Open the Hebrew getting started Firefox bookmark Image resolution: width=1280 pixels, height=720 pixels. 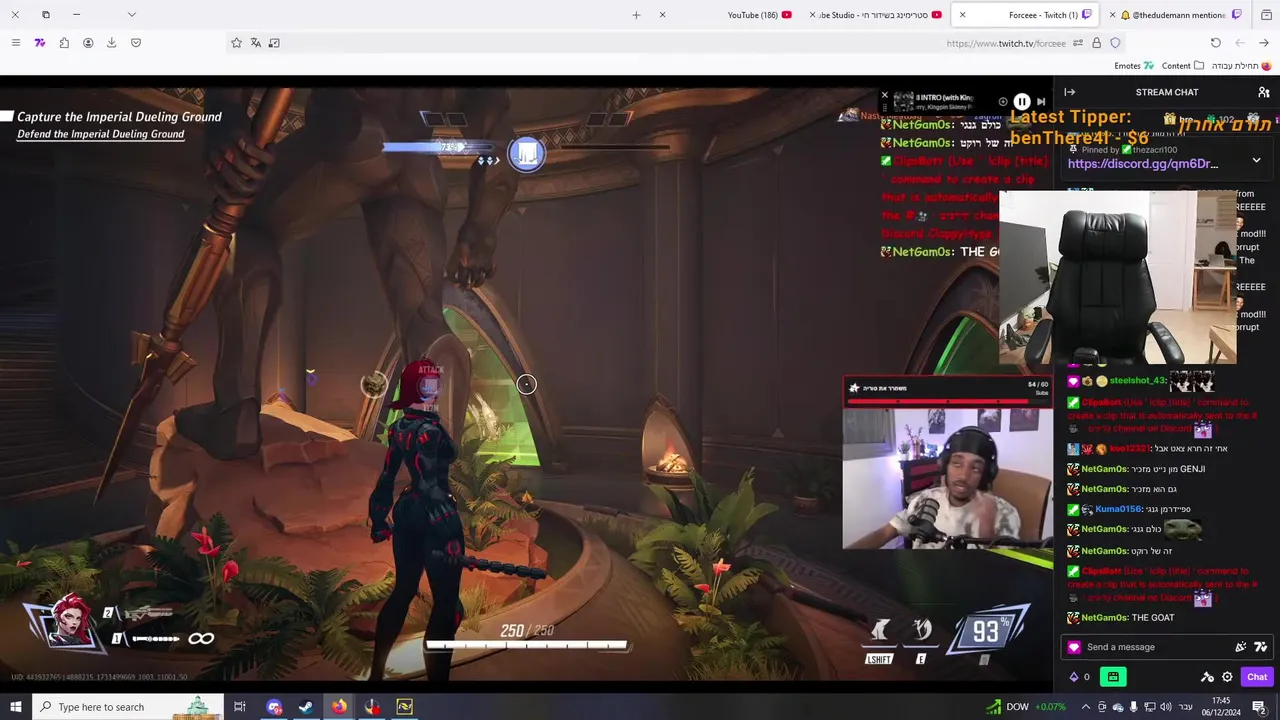coord(1241,66)
